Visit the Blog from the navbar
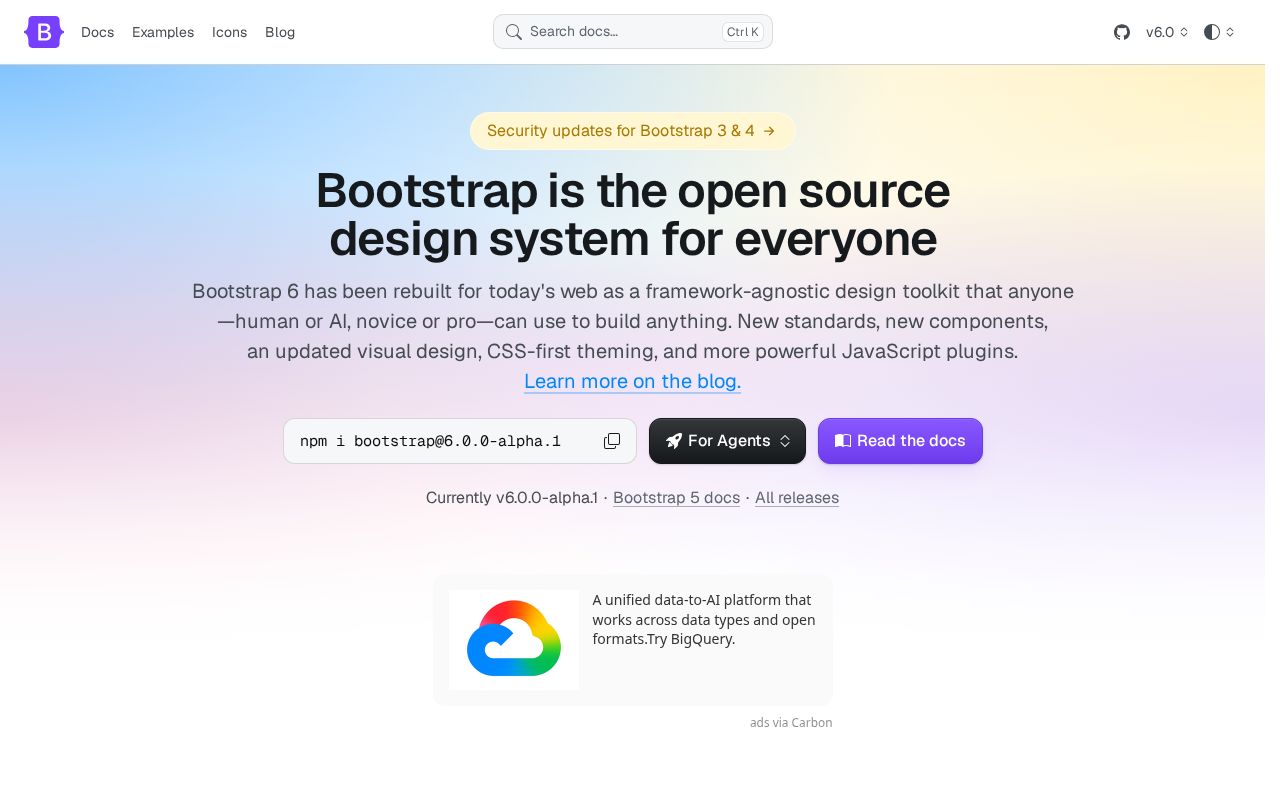The height and width of the screenshot is (800, 1280). tap(280, 32)
